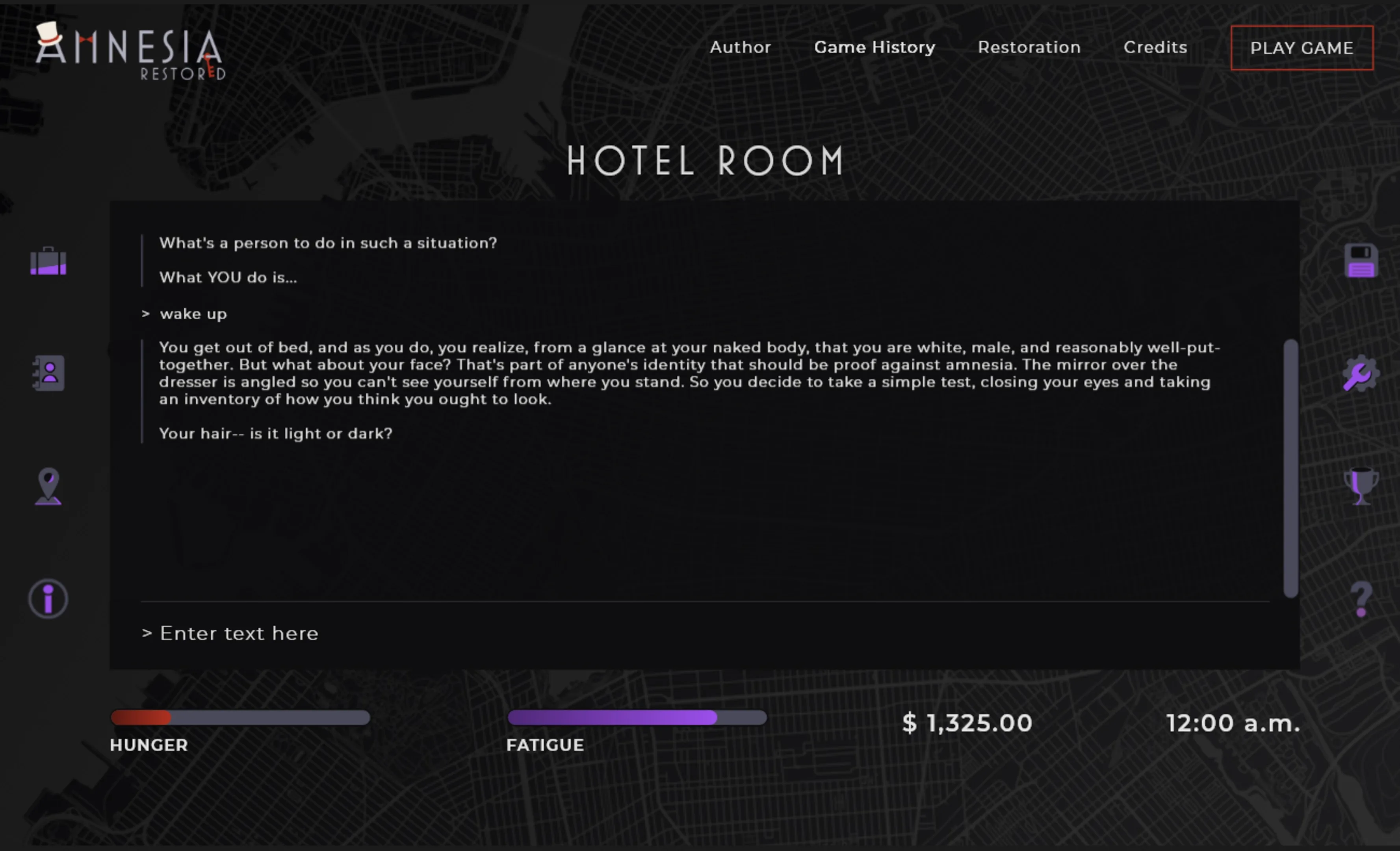Screen dimensions: 1400x851
Task: Open the trophy achievements icon
Action: 1361,486
